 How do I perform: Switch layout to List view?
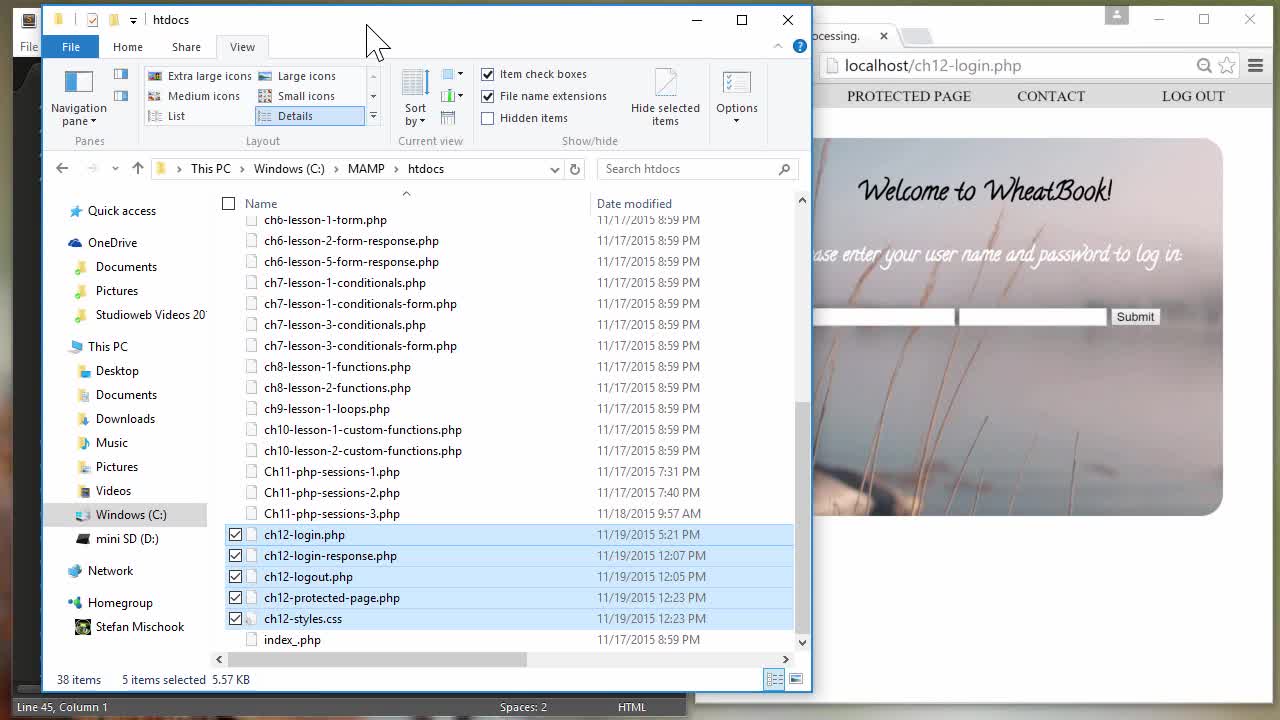coord(166,116)
